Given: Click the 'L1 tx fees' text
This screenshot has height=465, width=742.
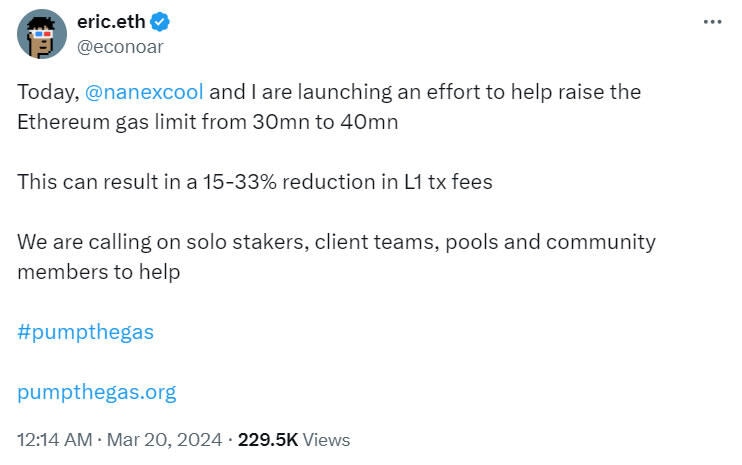Looking at the screenshot, I should click(445, 182).
